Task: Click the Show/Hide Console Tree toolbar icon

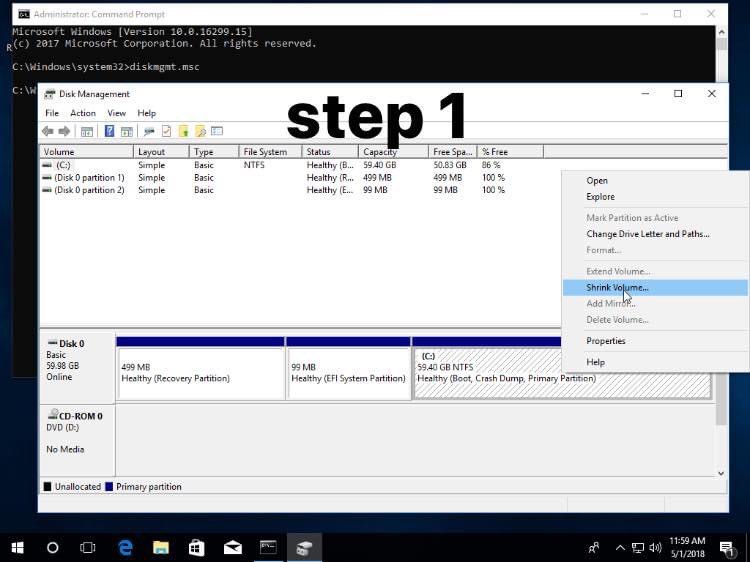Action: pyautogui.click(x=87, y=132)
